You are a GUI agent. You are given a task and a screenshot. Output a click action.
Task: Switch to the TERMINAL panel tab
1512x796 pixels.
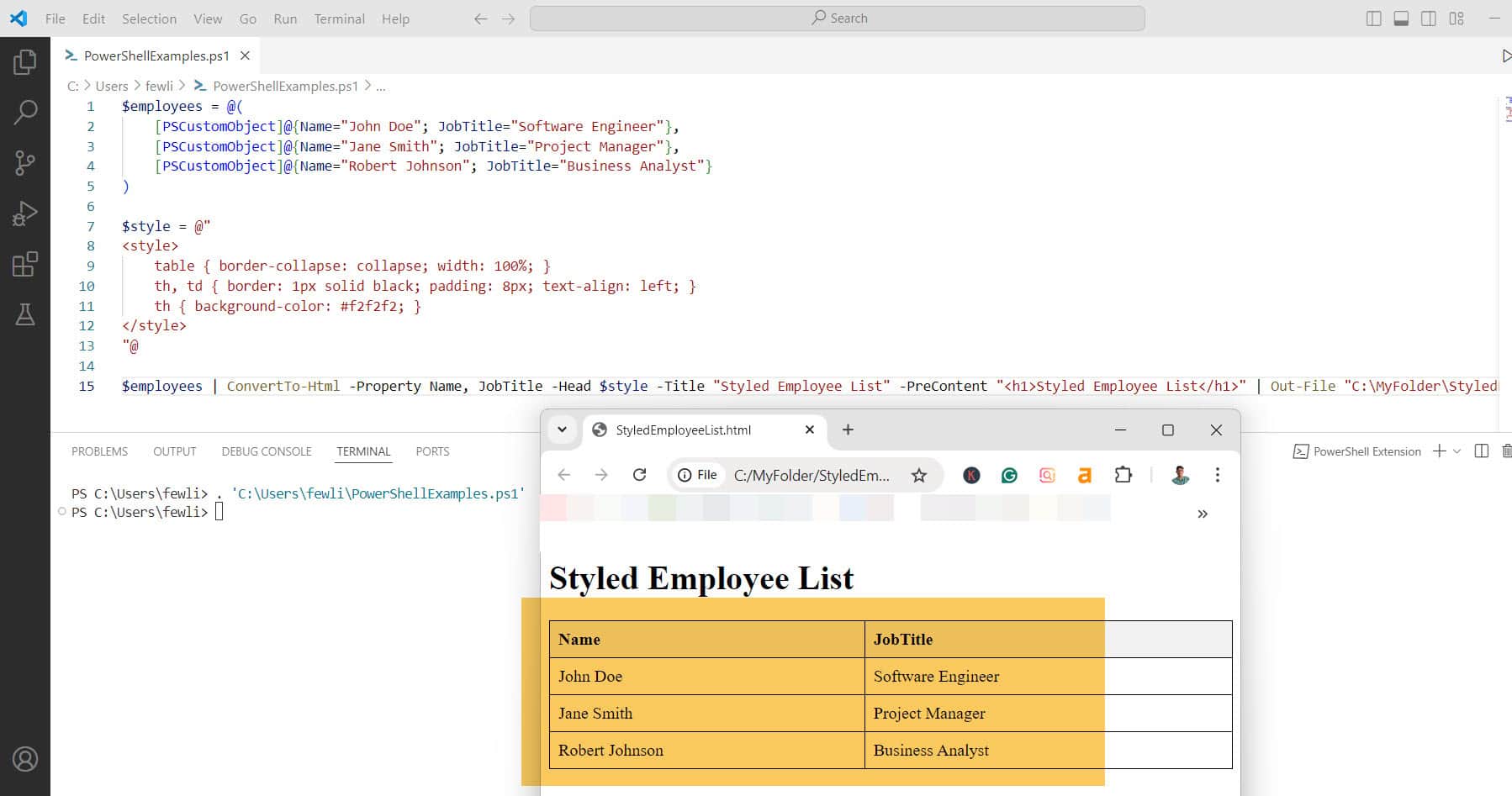[x=363, y=451]
